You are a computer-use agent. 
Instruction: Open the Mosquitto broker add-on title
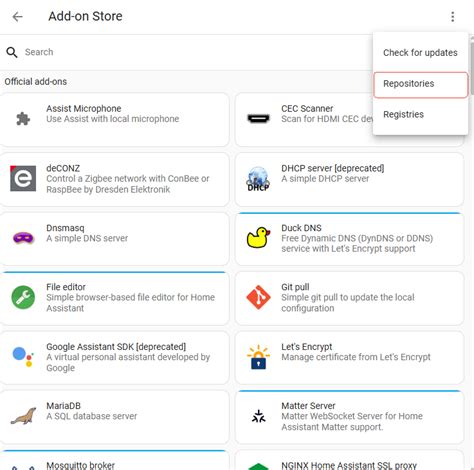pyautogui.click(x=80, y=465)
